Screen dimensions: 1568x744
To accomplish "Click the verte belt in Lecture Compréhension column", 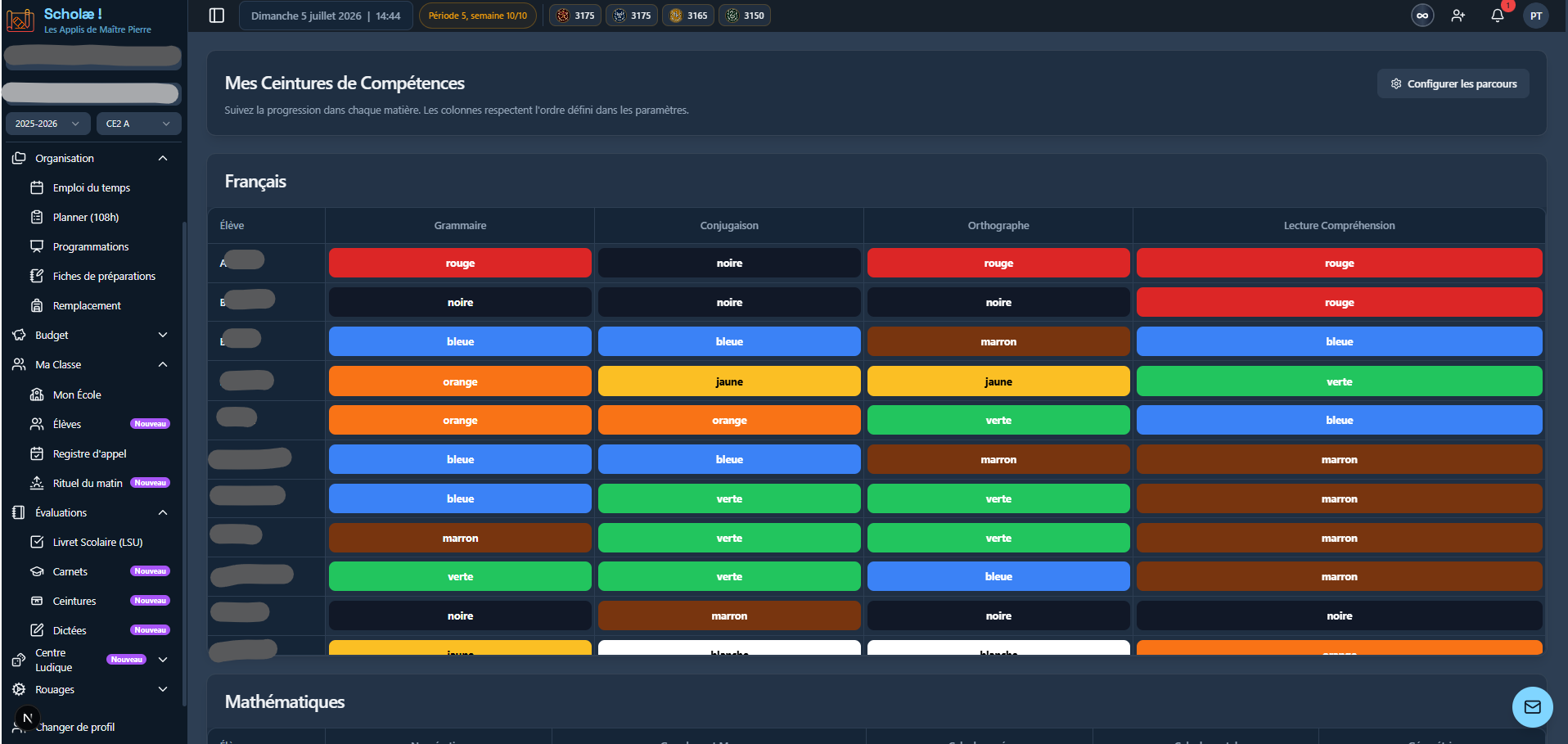I will coord(1339,381).
